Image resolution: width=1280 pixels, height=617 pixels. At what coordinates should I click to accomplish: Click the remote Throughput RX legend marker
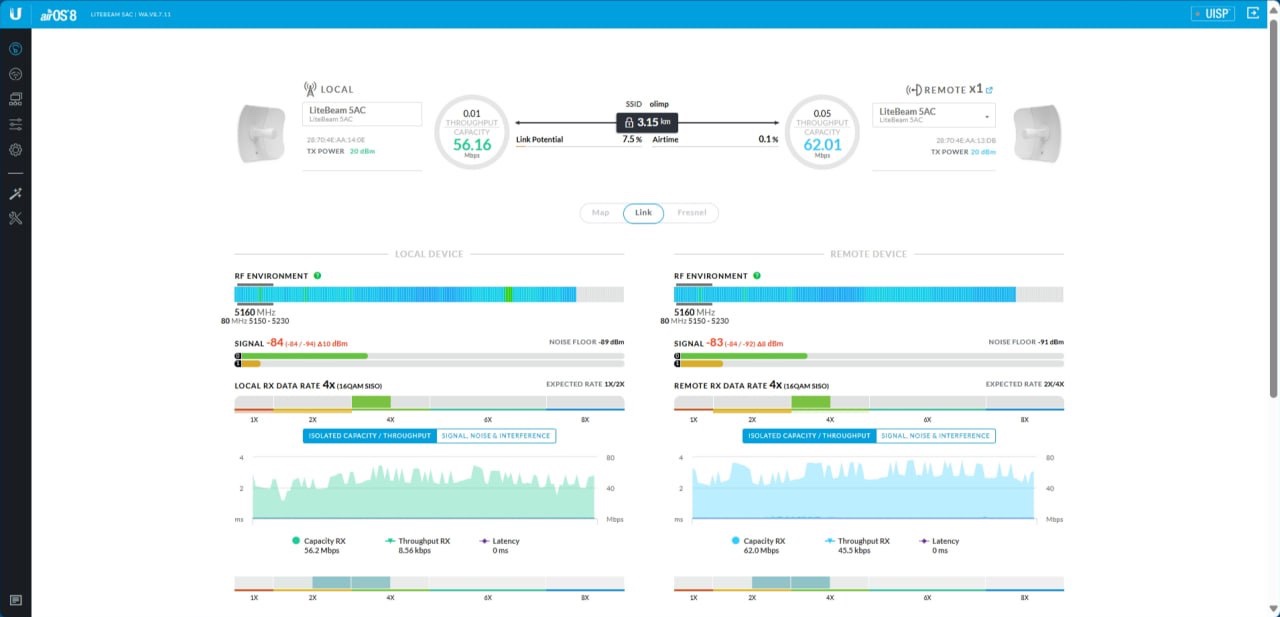pos(830,541)
